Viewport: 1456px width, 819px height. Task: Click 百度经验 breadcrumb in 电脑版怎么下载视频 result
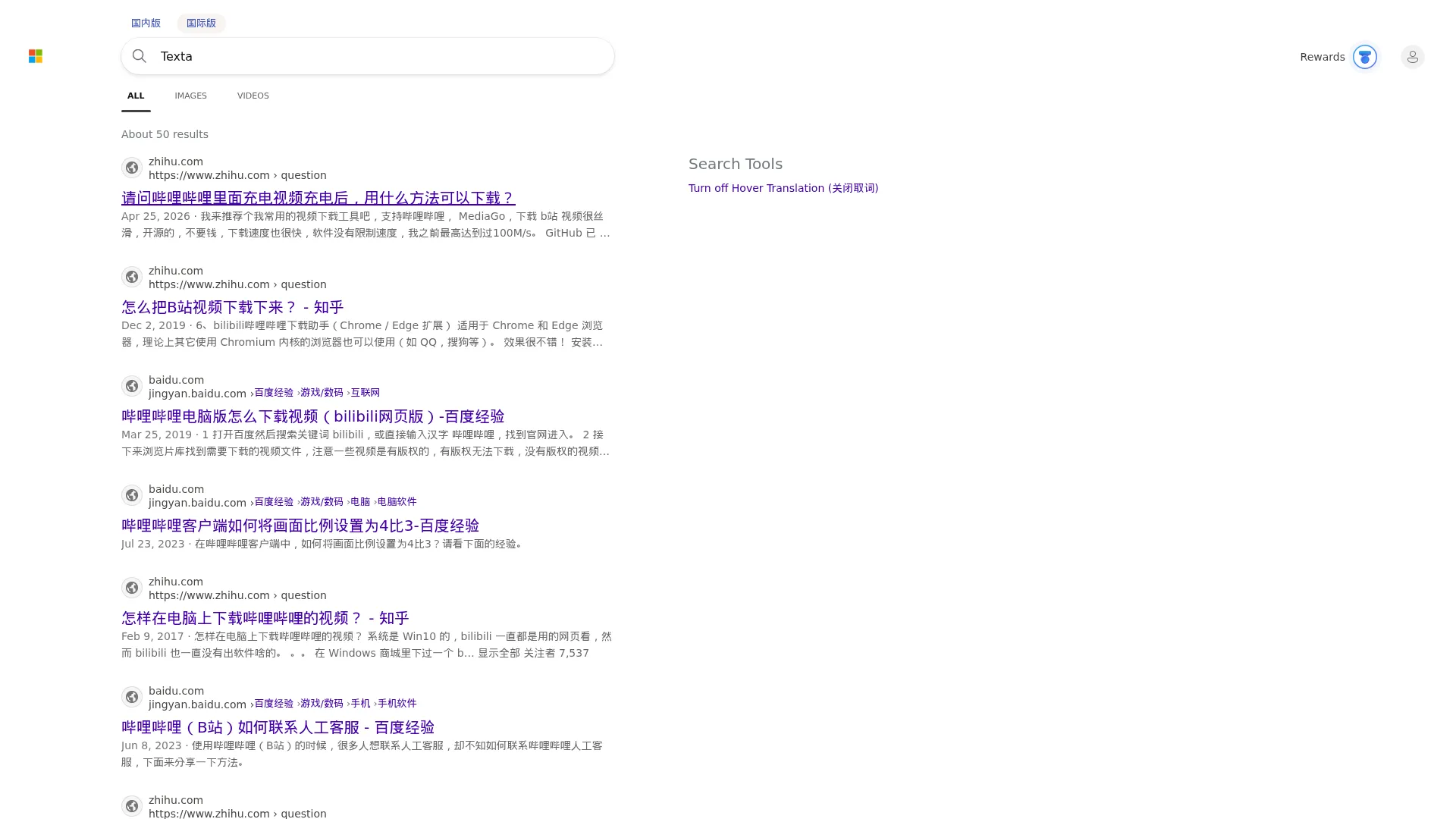274,393
